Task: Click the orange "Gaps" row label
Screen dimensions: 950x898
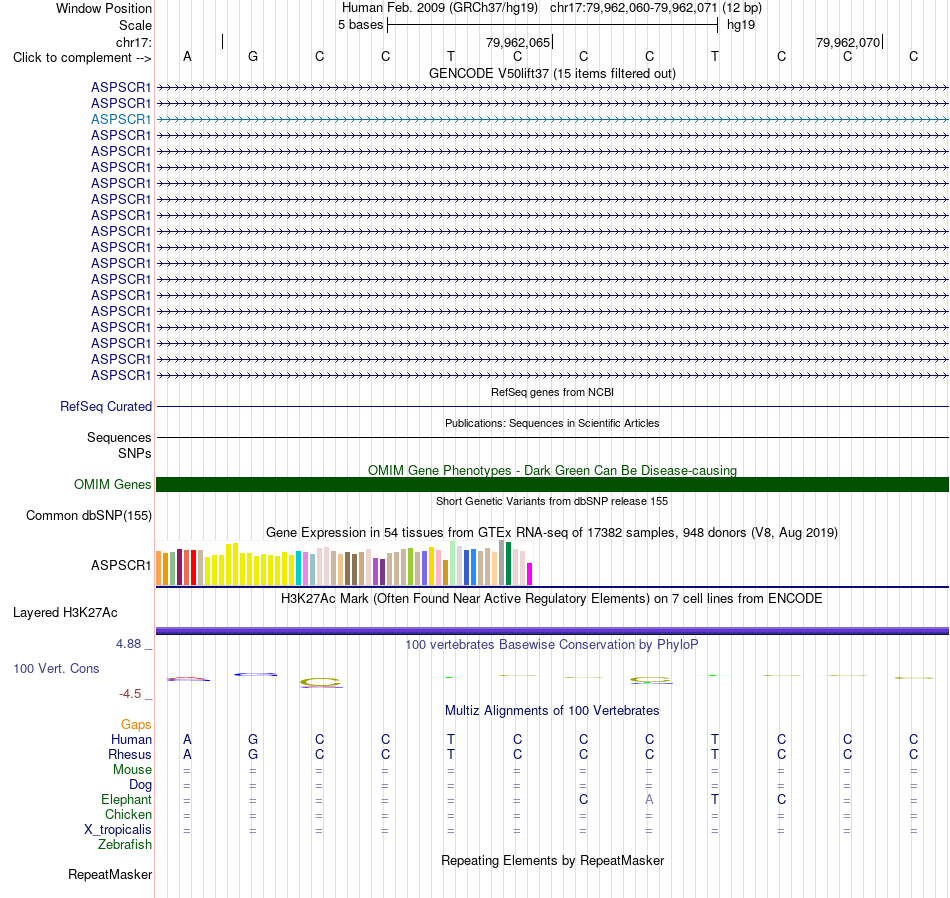Action: [136, 725]
